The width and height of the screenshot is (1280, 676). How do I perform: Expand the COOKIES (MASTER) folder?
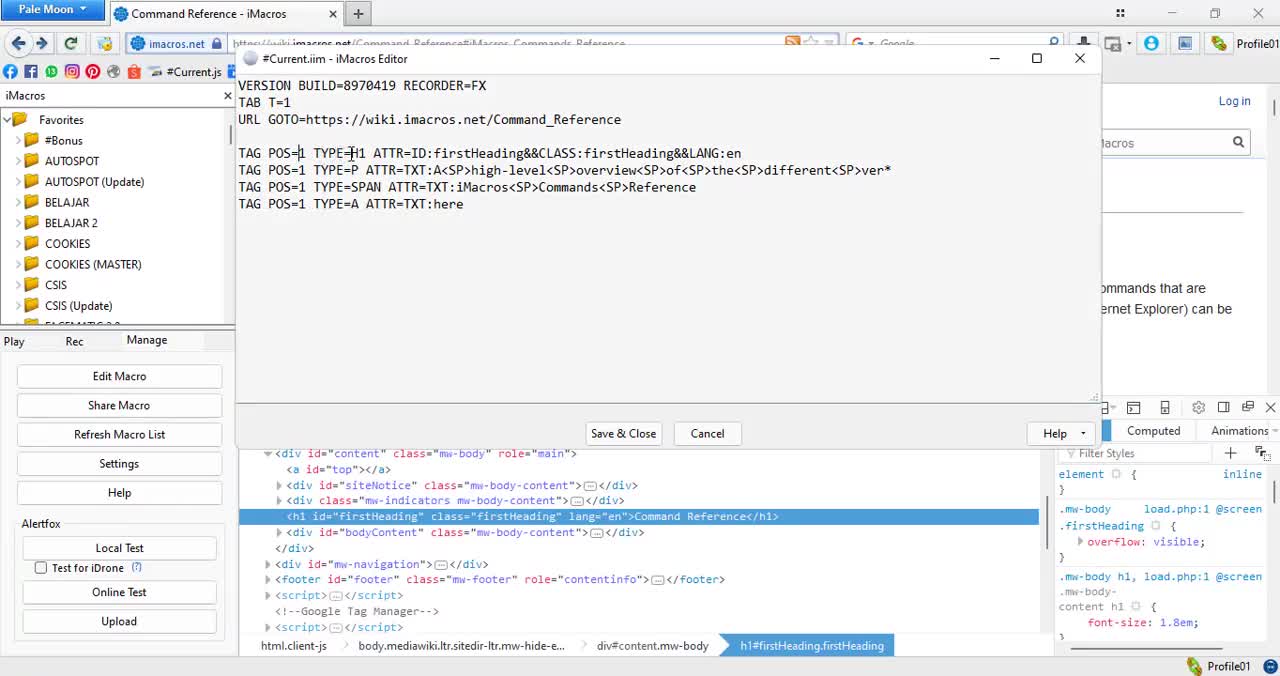coord(19,264)
